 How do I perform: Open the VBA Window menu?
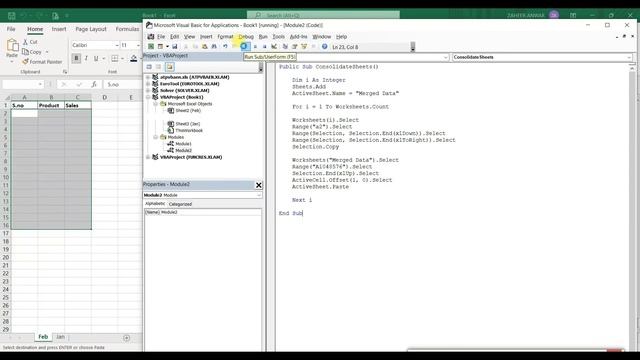click(x=322, y=37)
